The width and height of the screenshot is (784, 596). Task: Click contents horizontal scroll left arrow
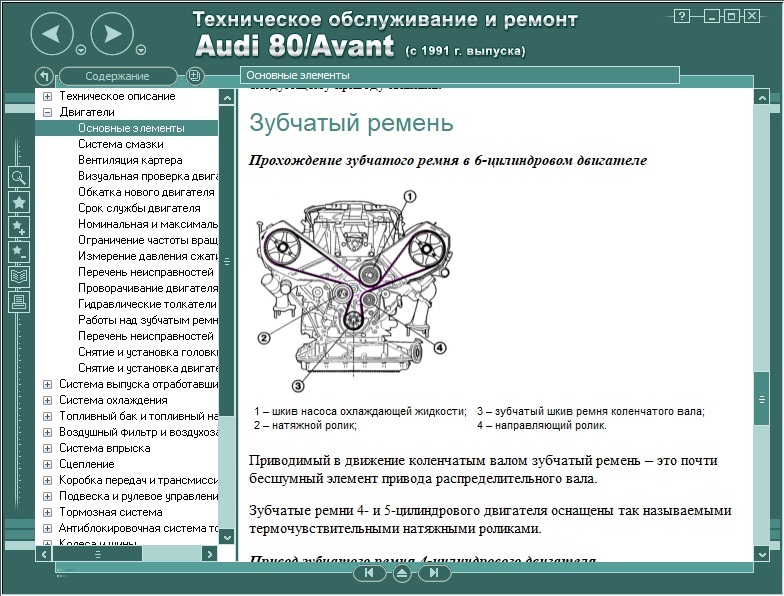pyautogui.click(x=44, y=554)
